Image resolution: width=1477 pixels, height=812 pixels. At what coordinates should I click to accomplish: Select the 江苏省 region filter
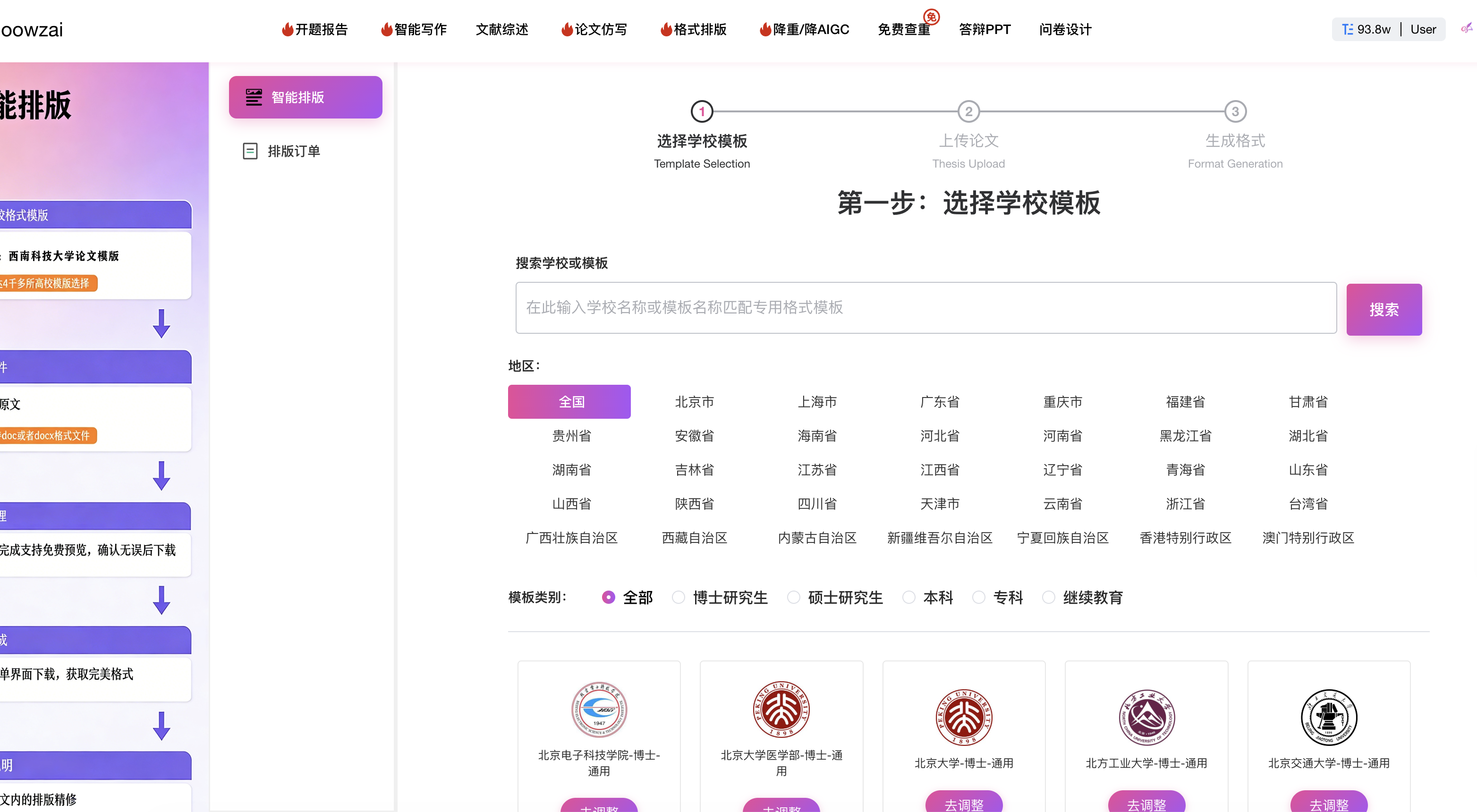817,470
